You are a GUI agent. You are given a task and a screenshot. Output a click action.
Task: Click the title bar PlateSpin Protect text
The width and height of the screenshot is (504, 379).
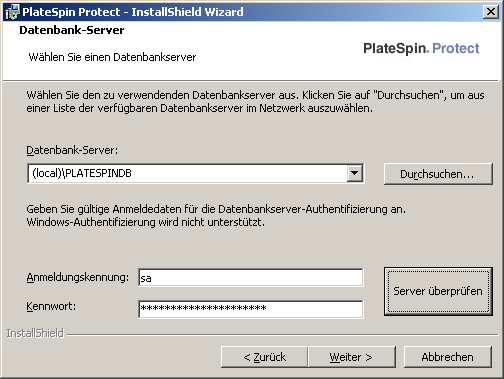click(71, 12)
